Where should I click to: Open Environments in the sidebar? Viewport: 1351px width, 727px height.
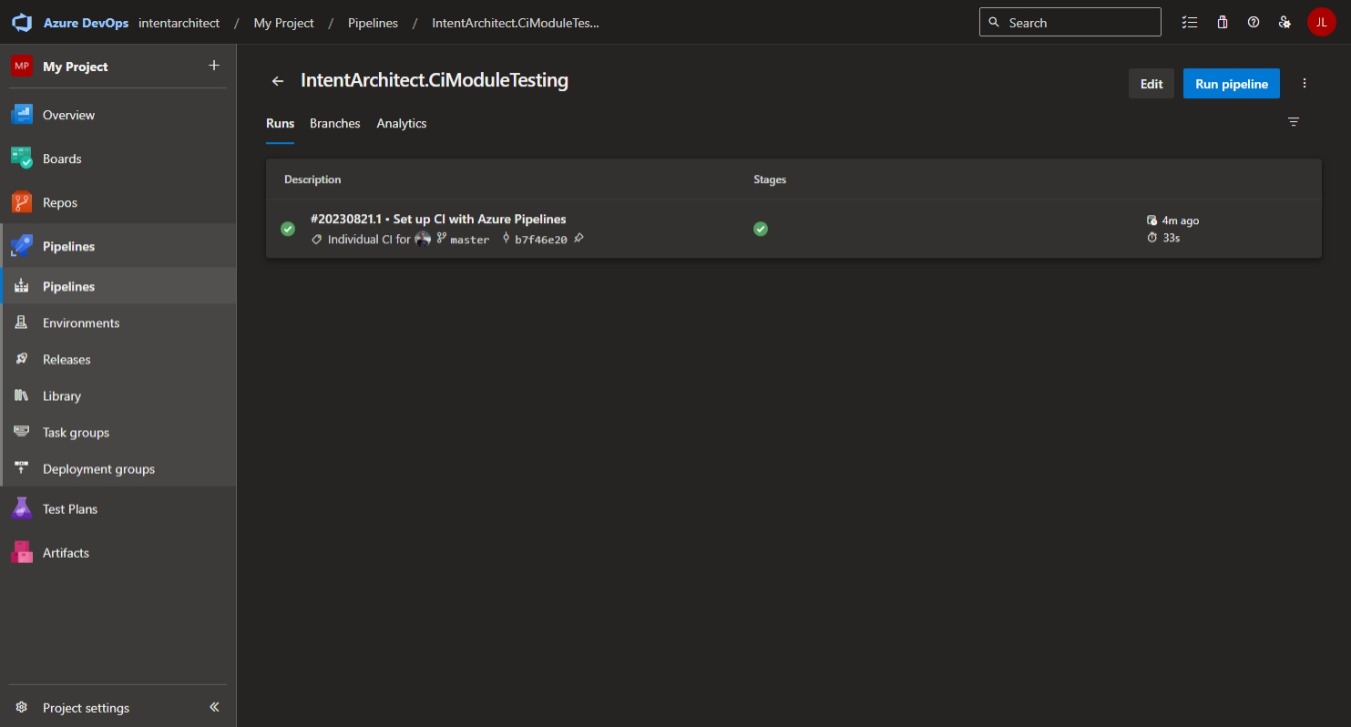118,323
